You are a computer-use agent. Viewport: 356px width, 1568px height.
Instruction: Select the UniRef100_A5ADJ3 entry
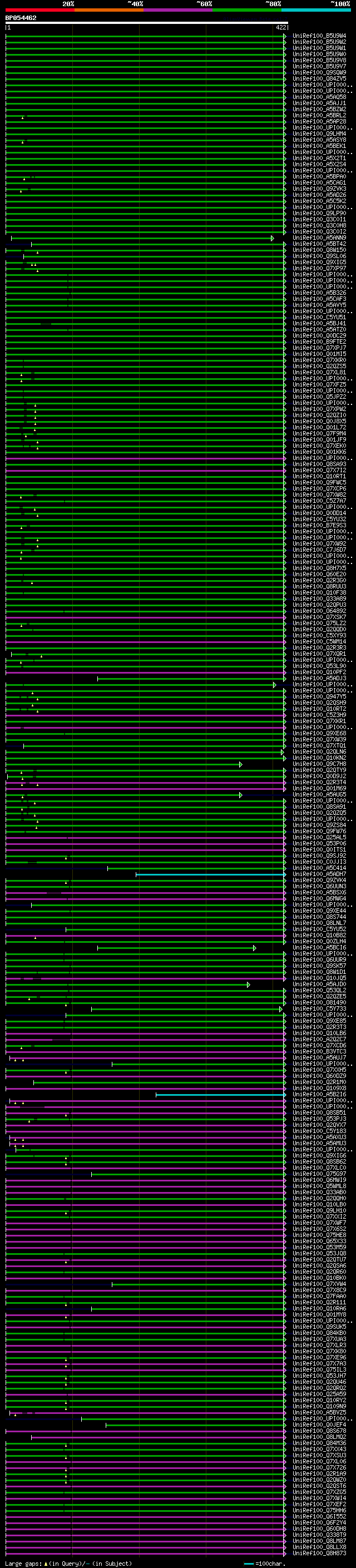click(319, 678)
